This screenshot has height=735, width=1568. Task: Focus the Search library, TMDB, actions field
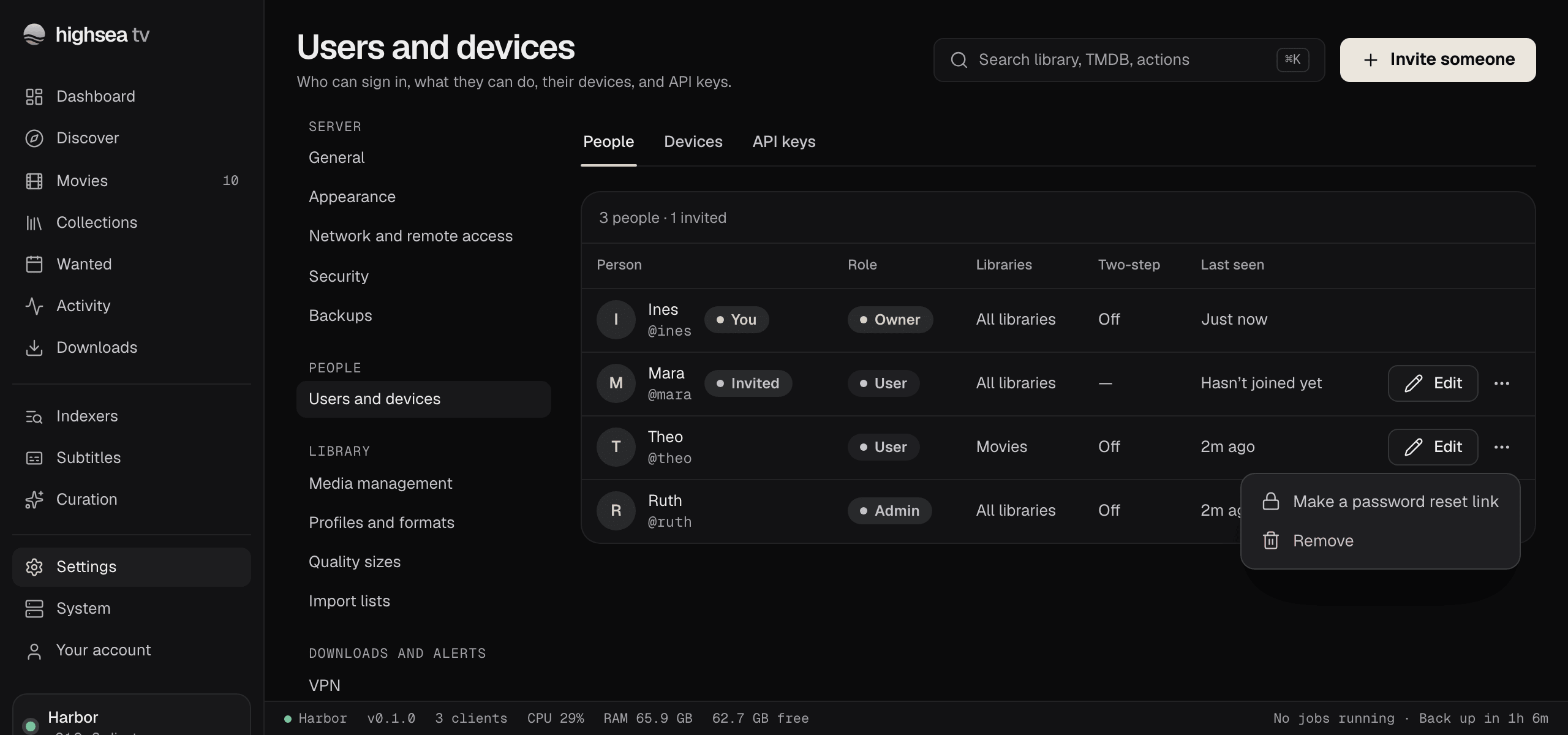pos(1129,60)
